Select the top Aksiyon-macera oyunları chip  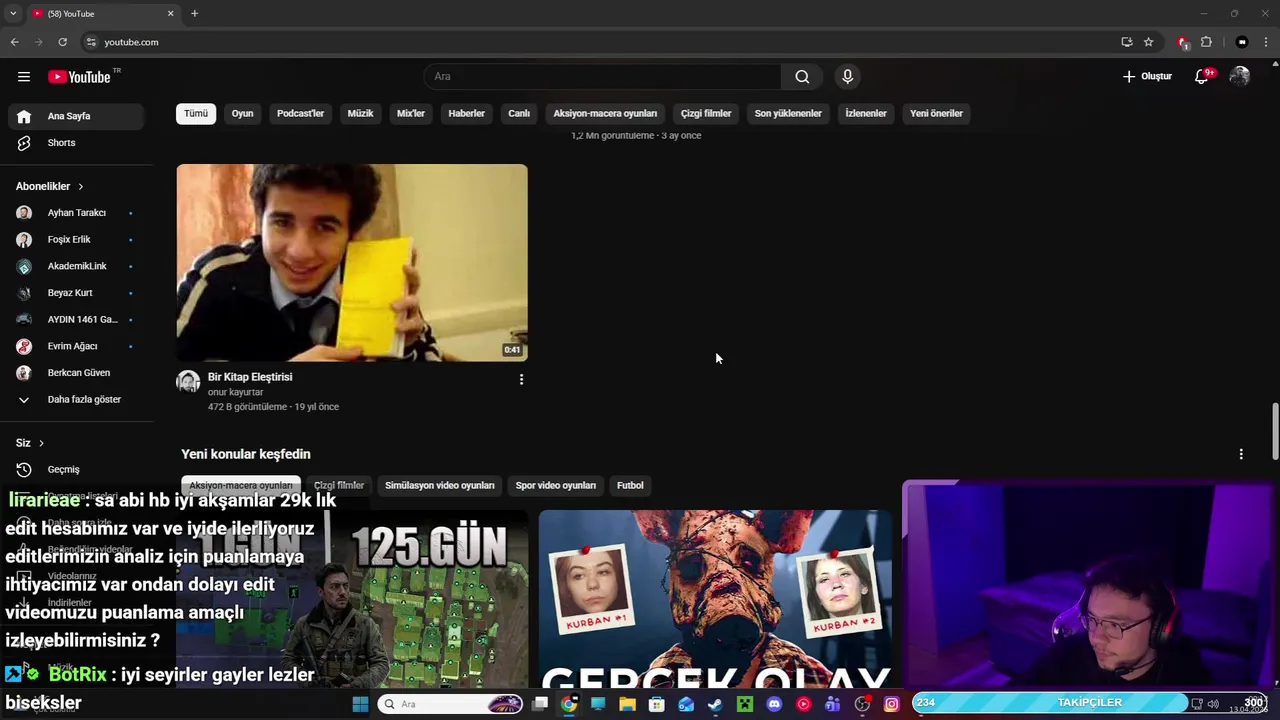[605, 113]
